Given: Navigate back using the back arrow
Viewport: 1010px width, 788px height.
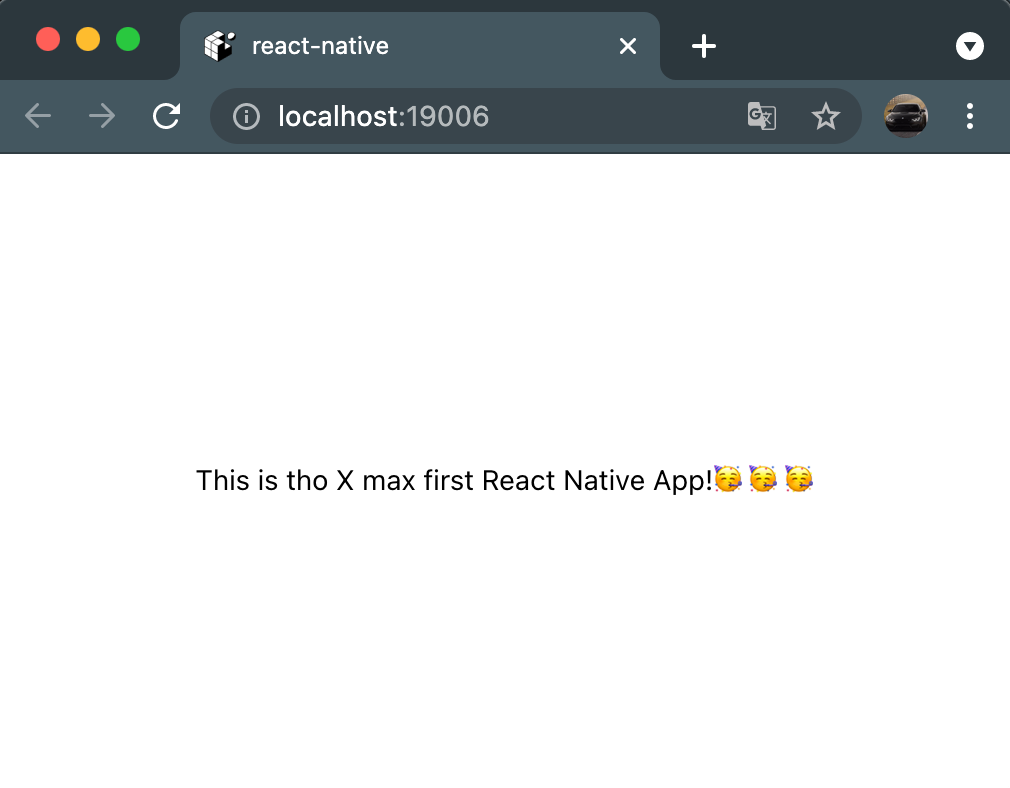Looking at the screenshot, I should (38, 116).
